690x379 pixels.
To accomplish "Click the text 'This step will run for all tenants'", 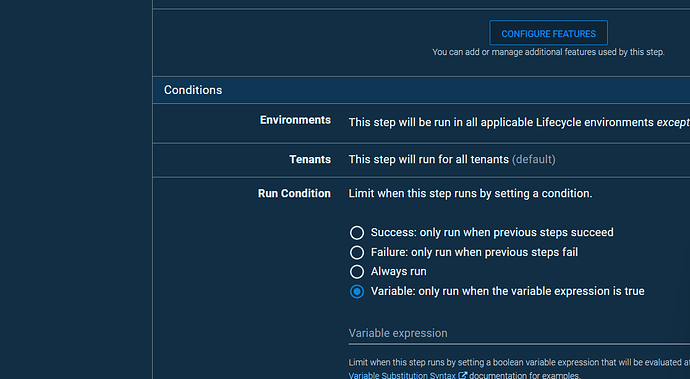I will point(429,159).
